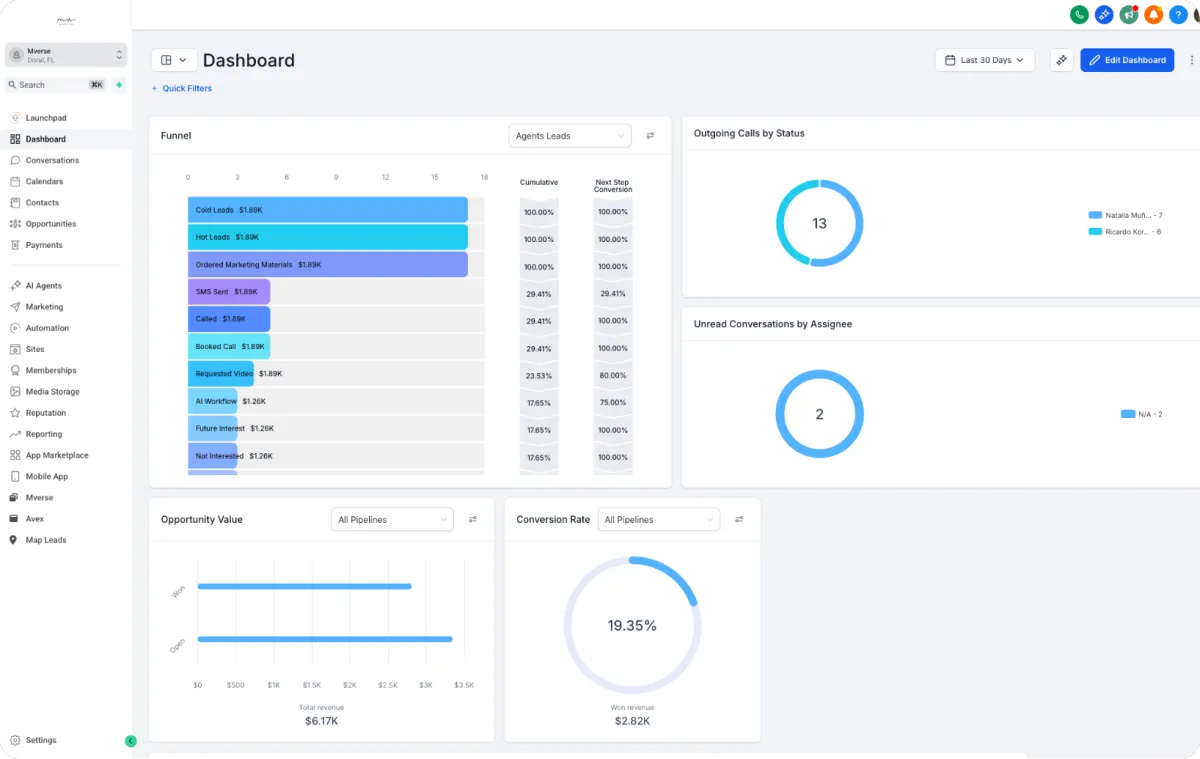This screenshot has height=759, width=1200.
Task: Open the help question mark icon
Action: [1179, 14]
